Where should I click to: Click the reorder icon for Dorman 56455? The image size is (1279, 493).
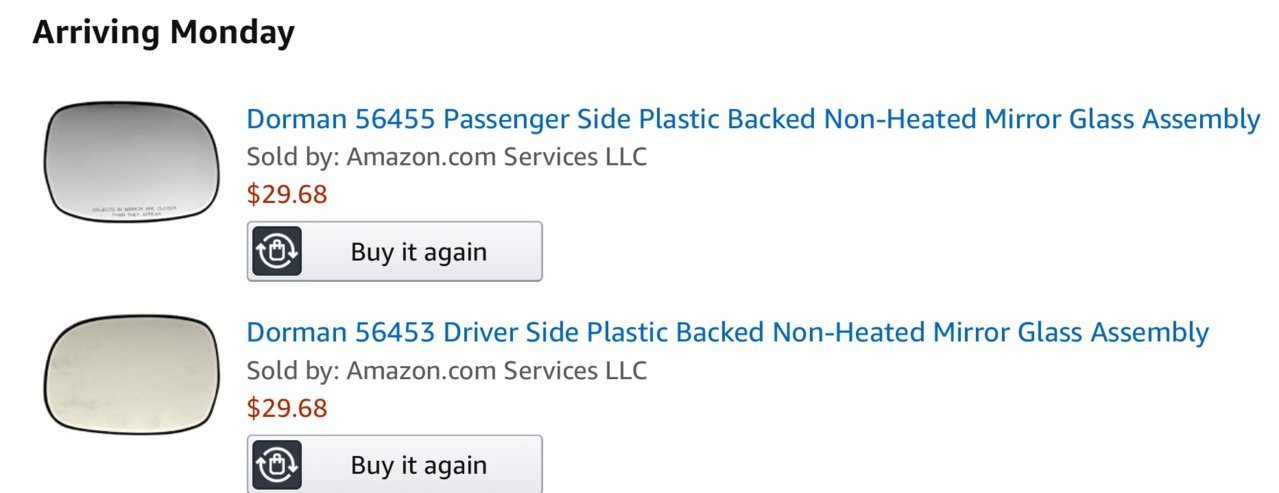(276, 252)
